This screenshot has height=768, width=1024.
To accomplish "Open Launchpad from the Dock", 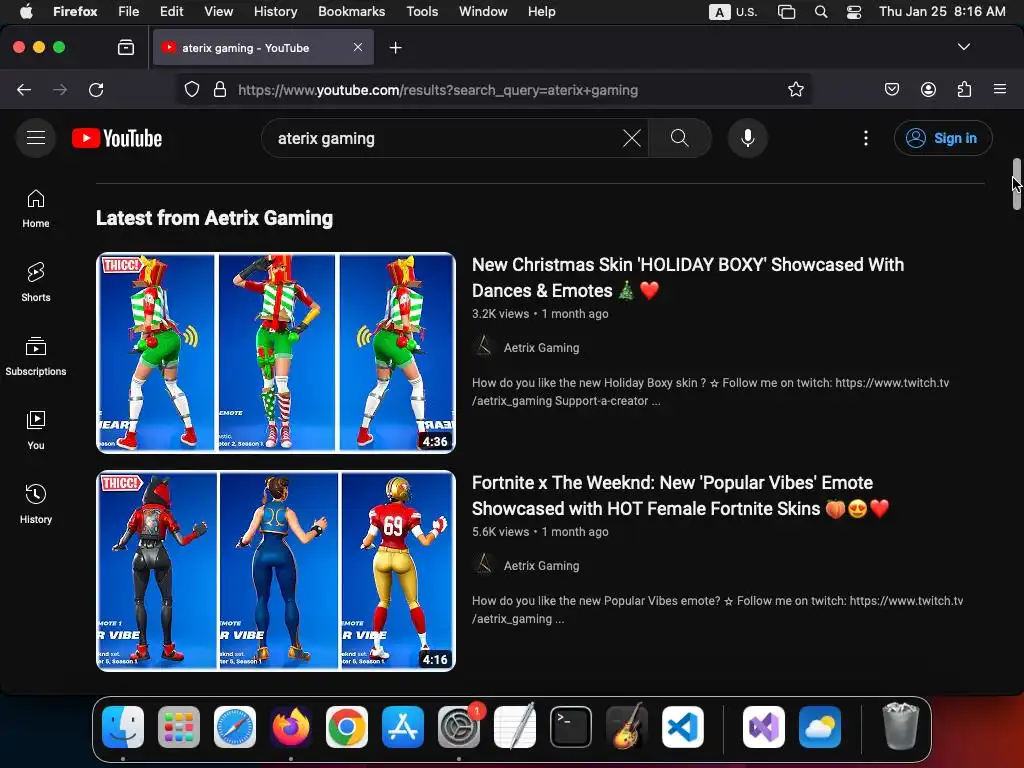I will (179, 727).
